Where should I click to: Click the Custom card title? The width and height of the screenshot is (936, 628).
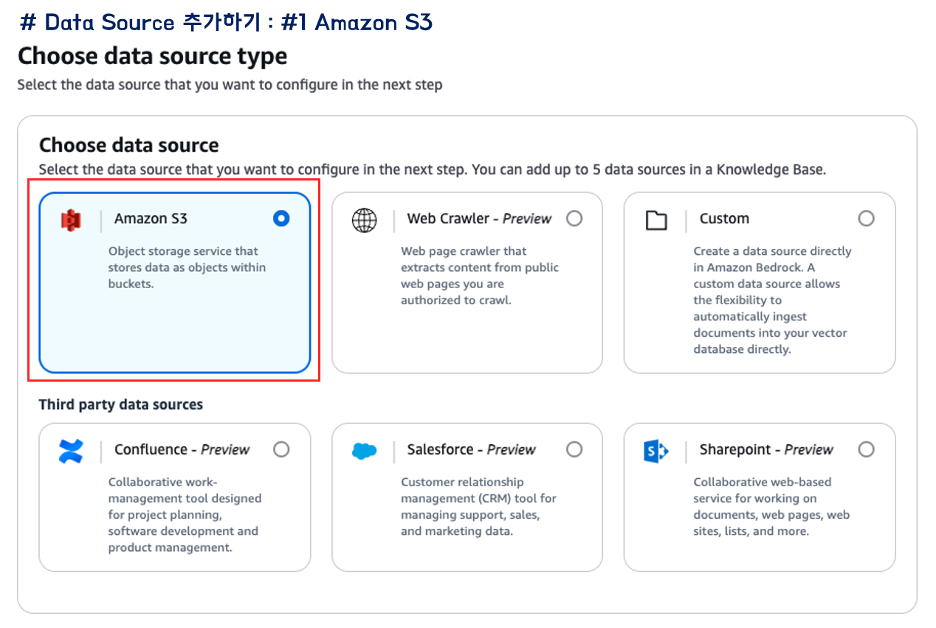(724, 218)
